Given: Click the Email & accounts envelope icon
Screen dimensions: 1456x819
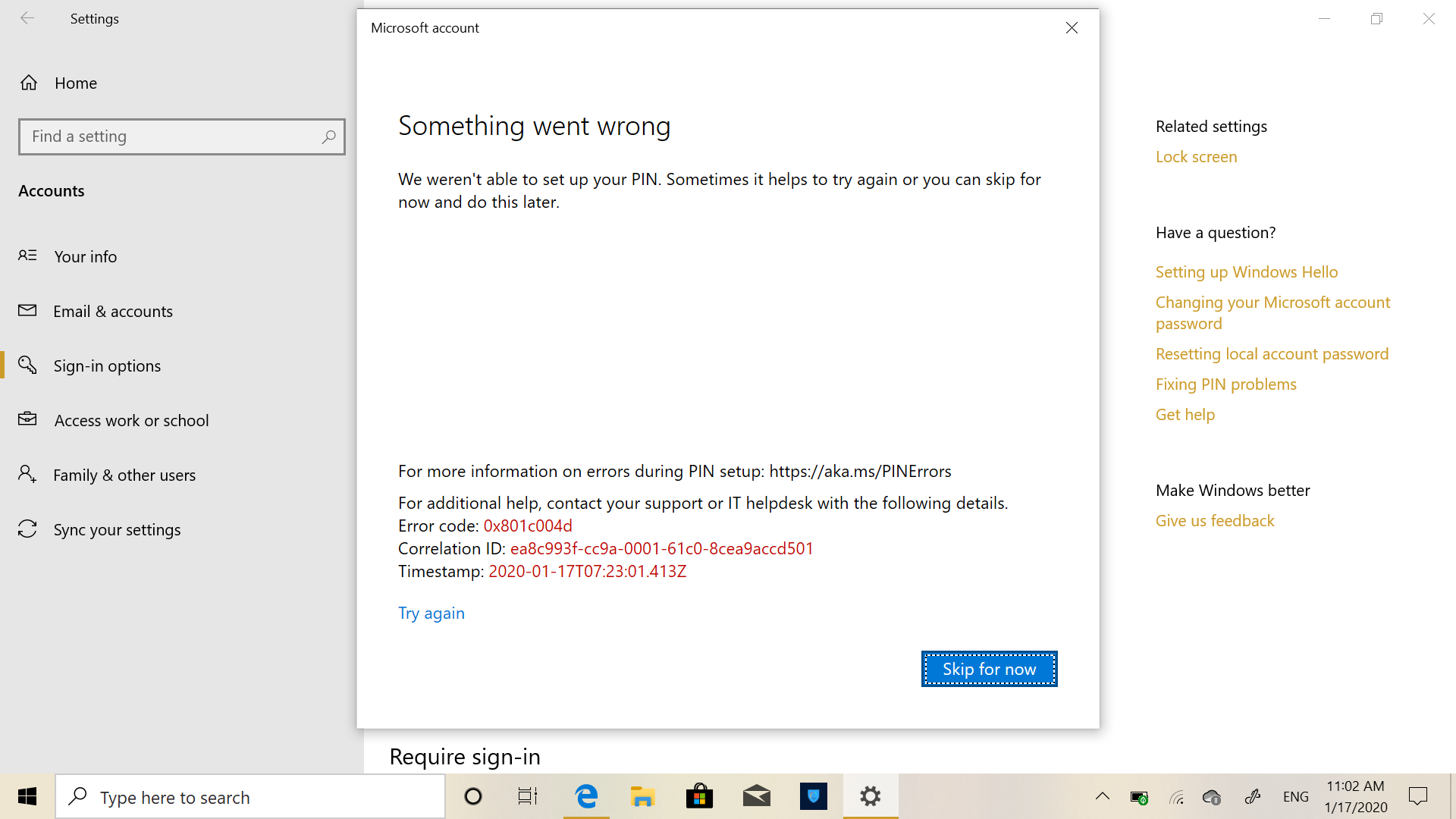Looking at the screenshot, I should tap(27, 310).
